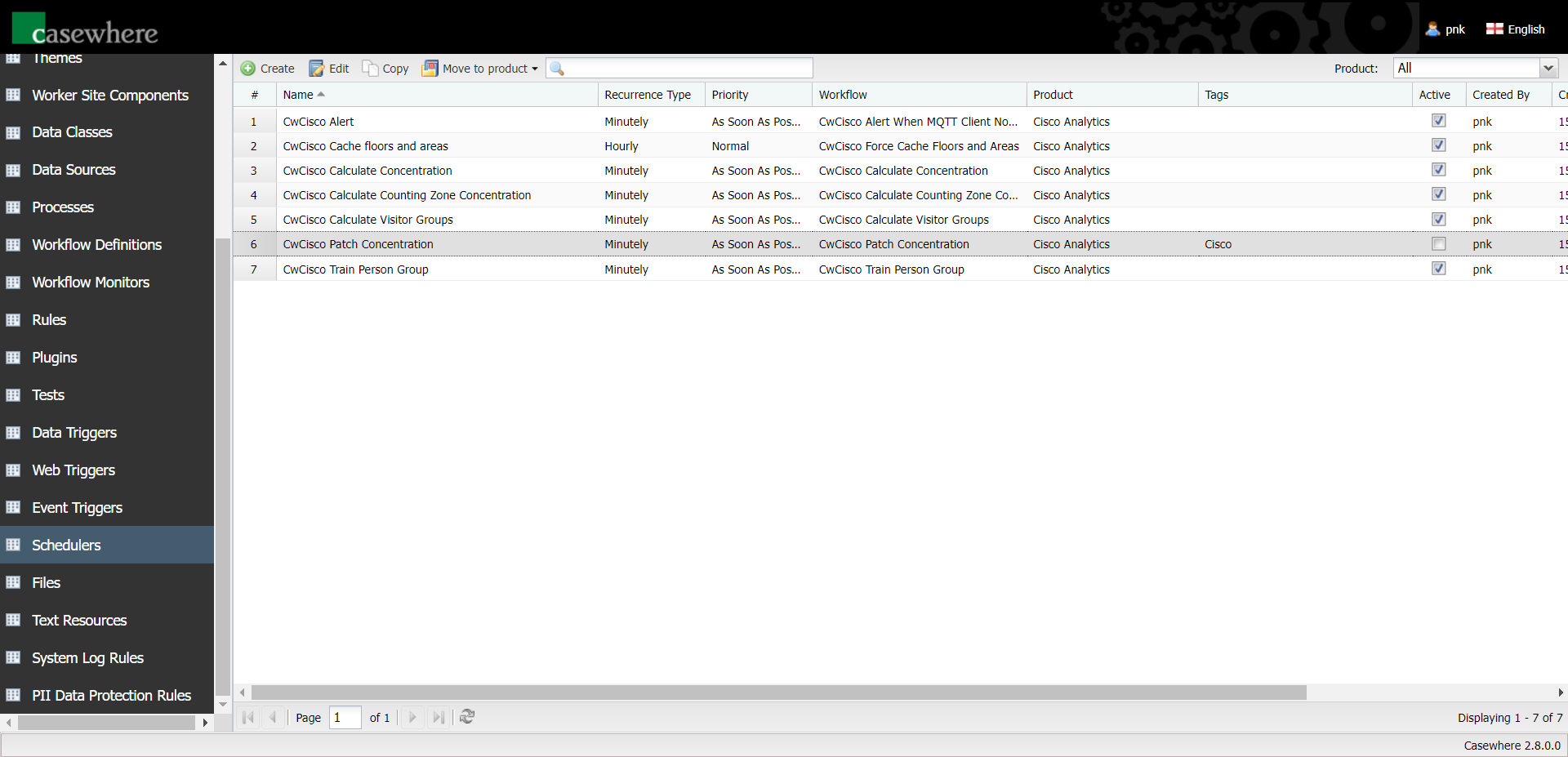Click the sidebar horizontal scrollbar thumb
This screenshot has height=757, width=1568.
[x=107, y=723]
